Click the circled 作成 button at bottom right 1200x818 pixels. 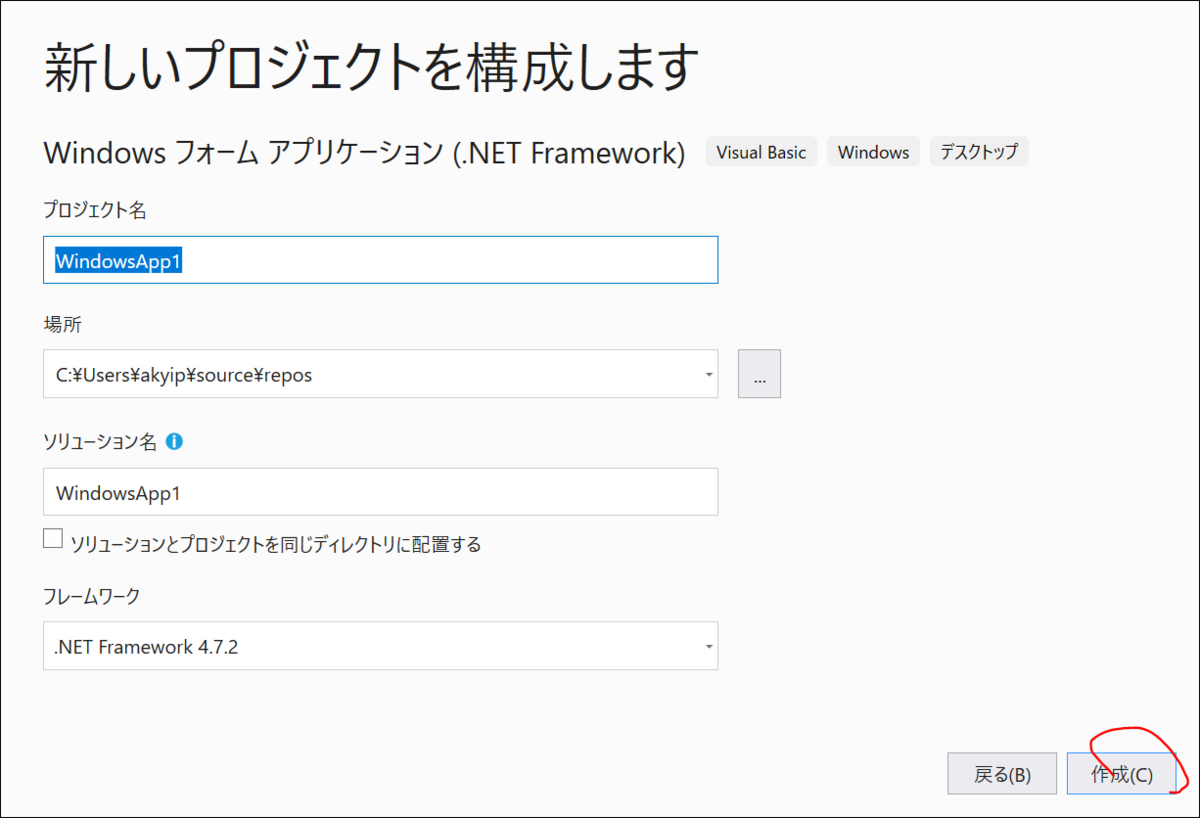tap(1121, 773)
